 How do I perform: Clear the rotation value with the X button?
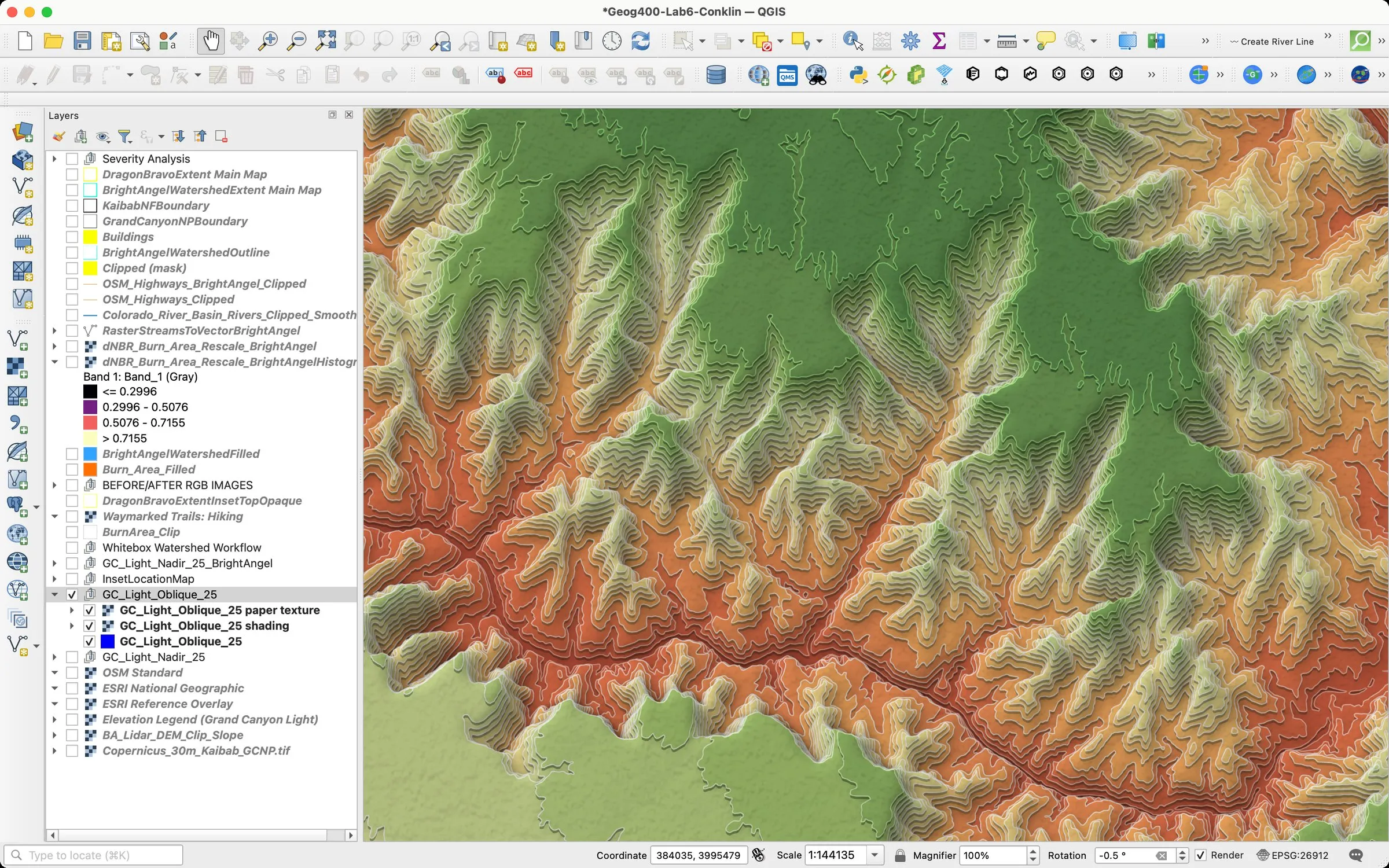1161,856
